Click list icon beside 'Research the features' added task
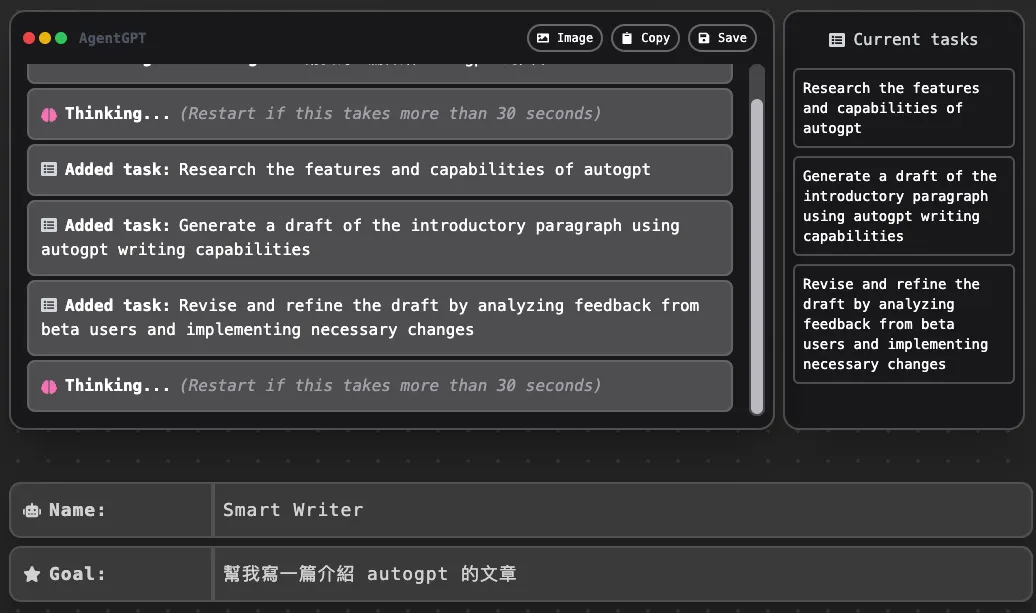Viewport: 1036px width, 613px height. click(x=49, y=169)
